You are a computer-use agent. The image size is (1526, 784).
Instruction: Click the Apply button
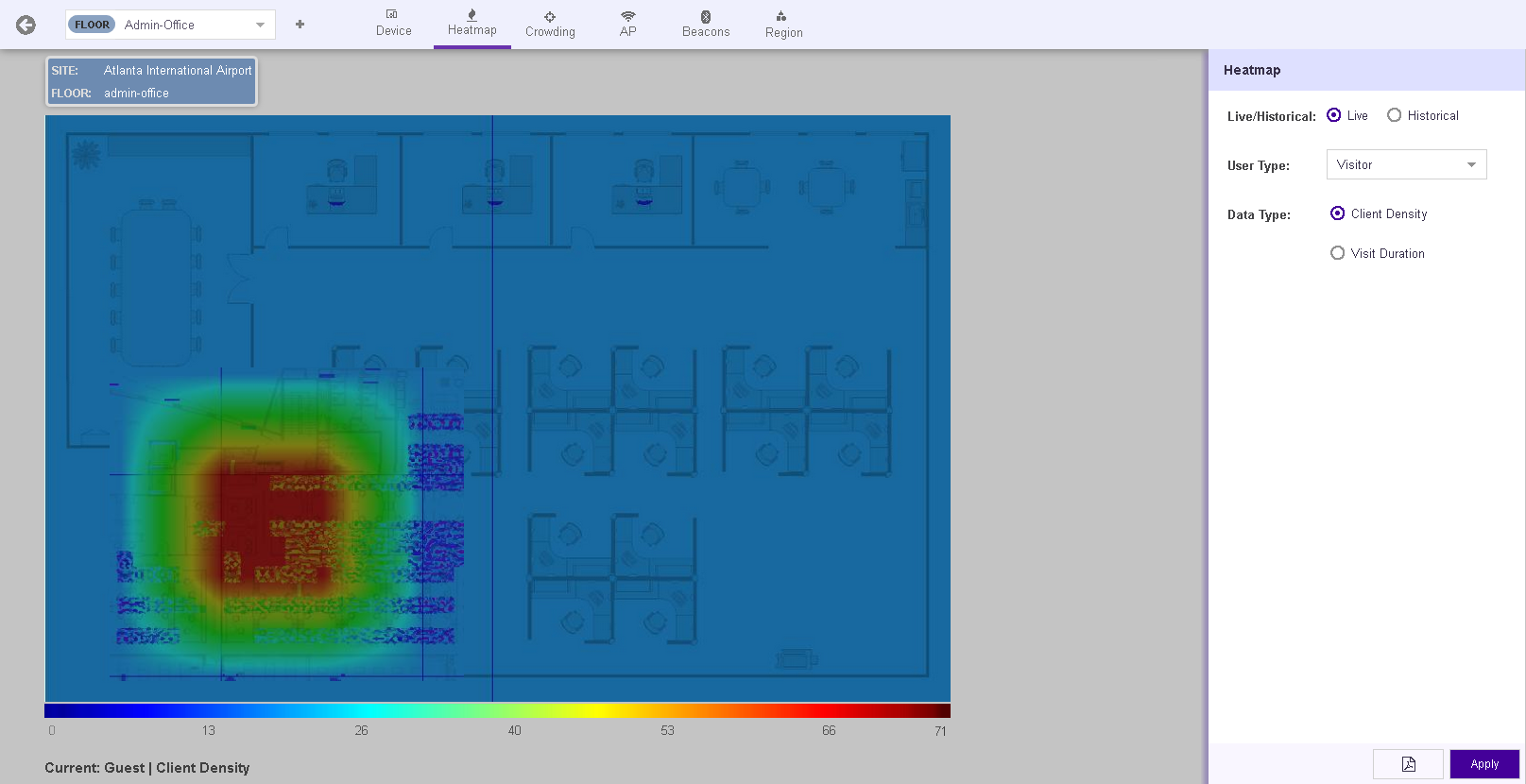pos(1483,764)
